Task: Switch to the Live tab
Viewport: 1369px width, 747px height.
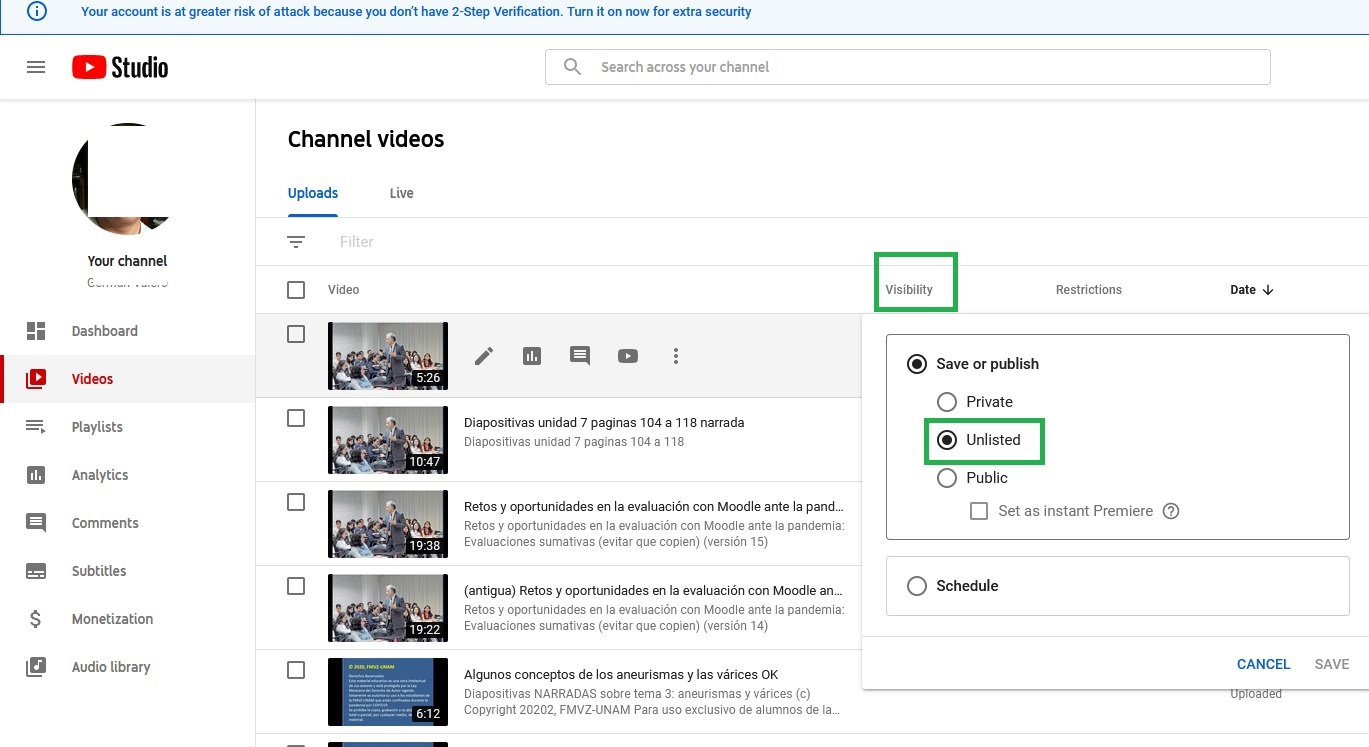Action: pyautogui.click(x=401, y=193)
